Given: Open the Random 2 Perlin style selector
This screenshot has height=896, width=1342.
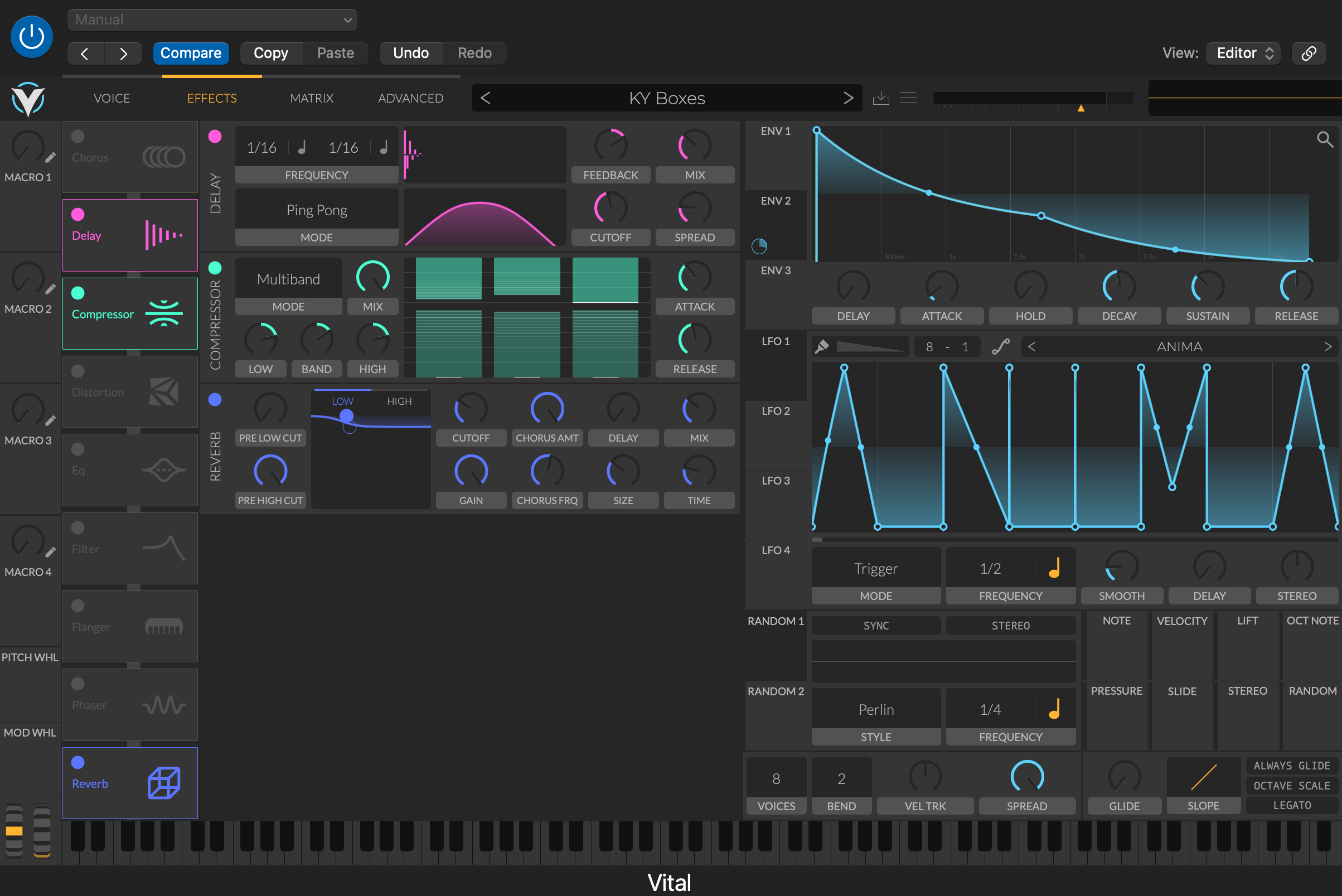Looking at the screenshot, I should pos(876,709).
